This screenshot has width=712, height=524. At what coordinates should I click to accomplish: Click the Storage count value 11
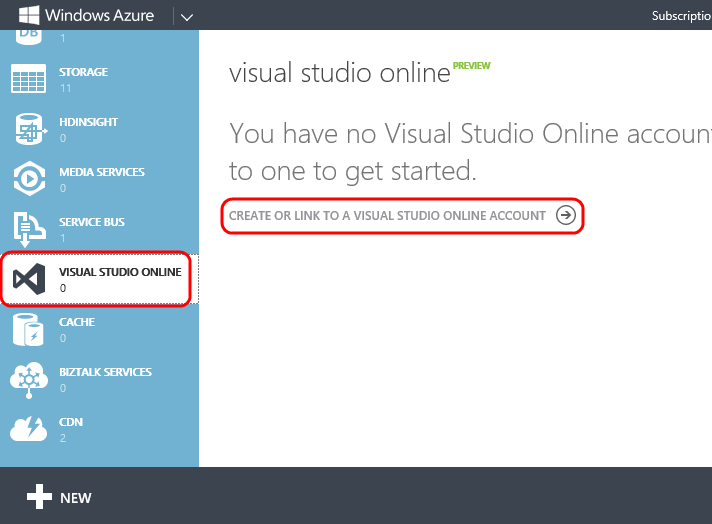coord(65,88)
